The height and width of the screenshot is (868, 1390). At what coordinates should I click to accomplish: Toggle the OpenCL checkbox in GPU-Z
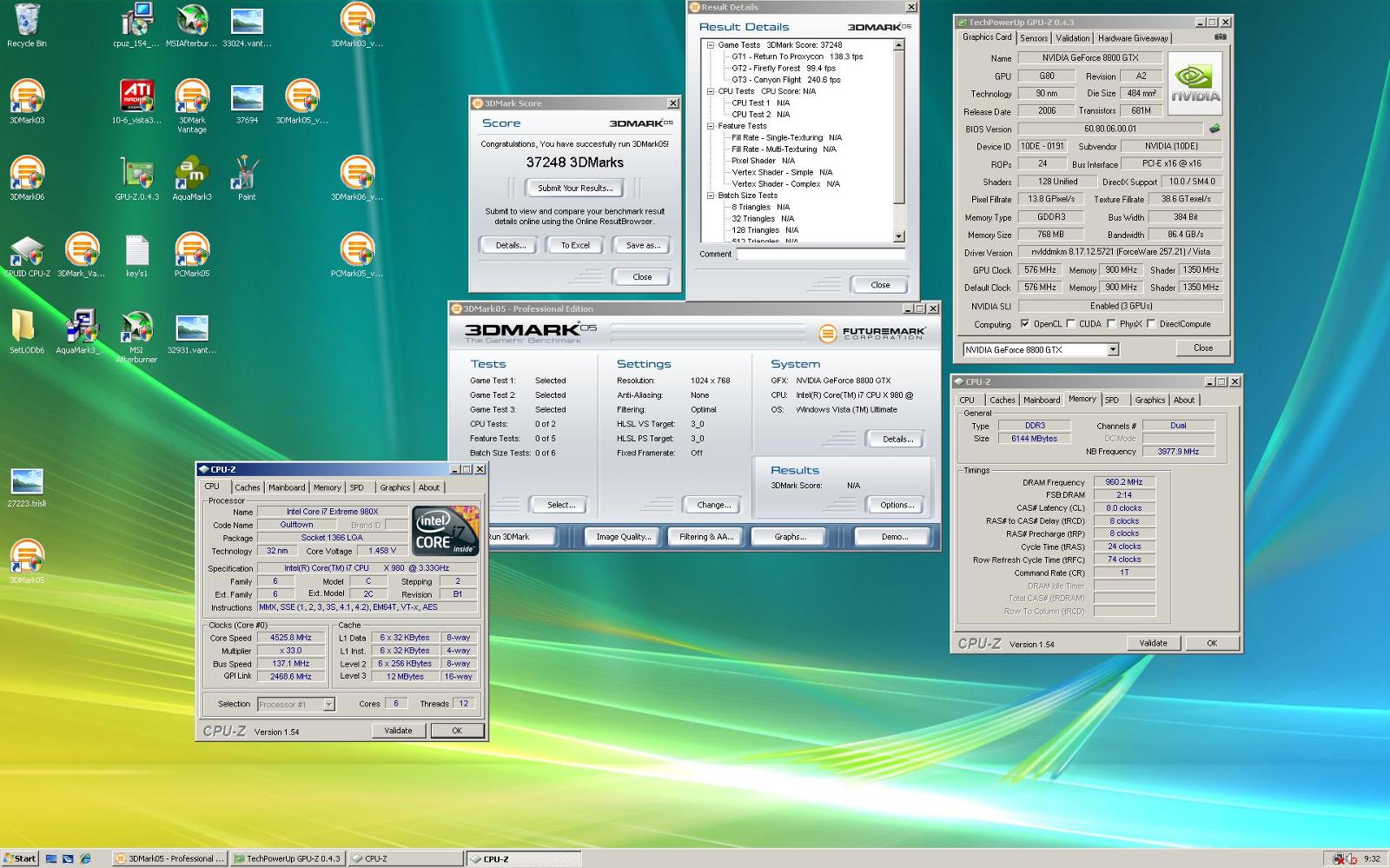(1025, 324)
